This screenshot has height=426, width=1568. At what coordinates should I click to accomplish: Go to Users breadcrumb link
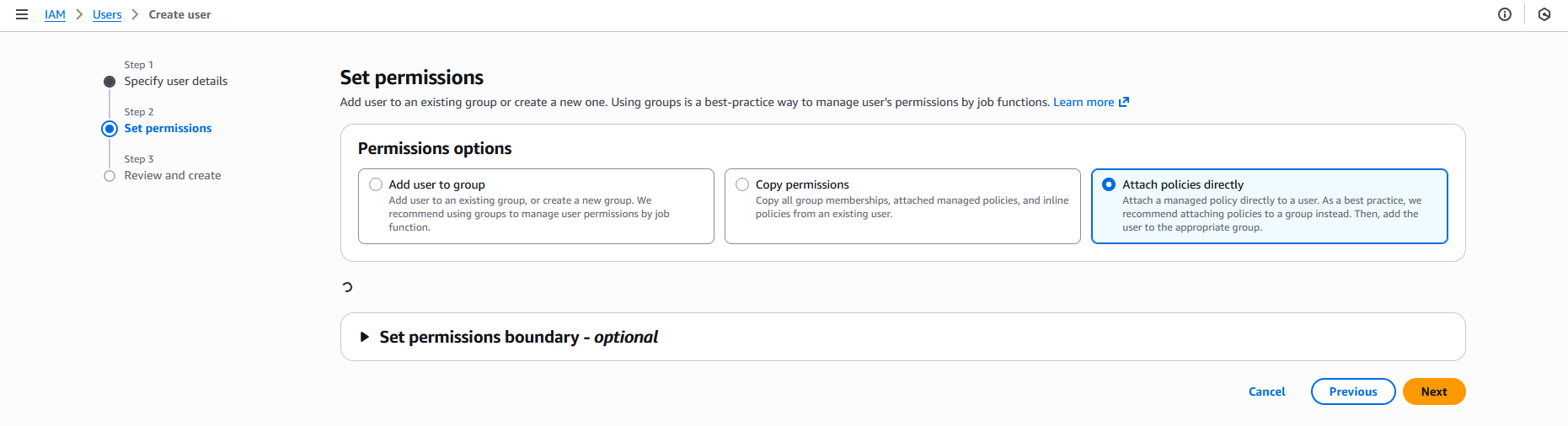[x=107, y=14]
